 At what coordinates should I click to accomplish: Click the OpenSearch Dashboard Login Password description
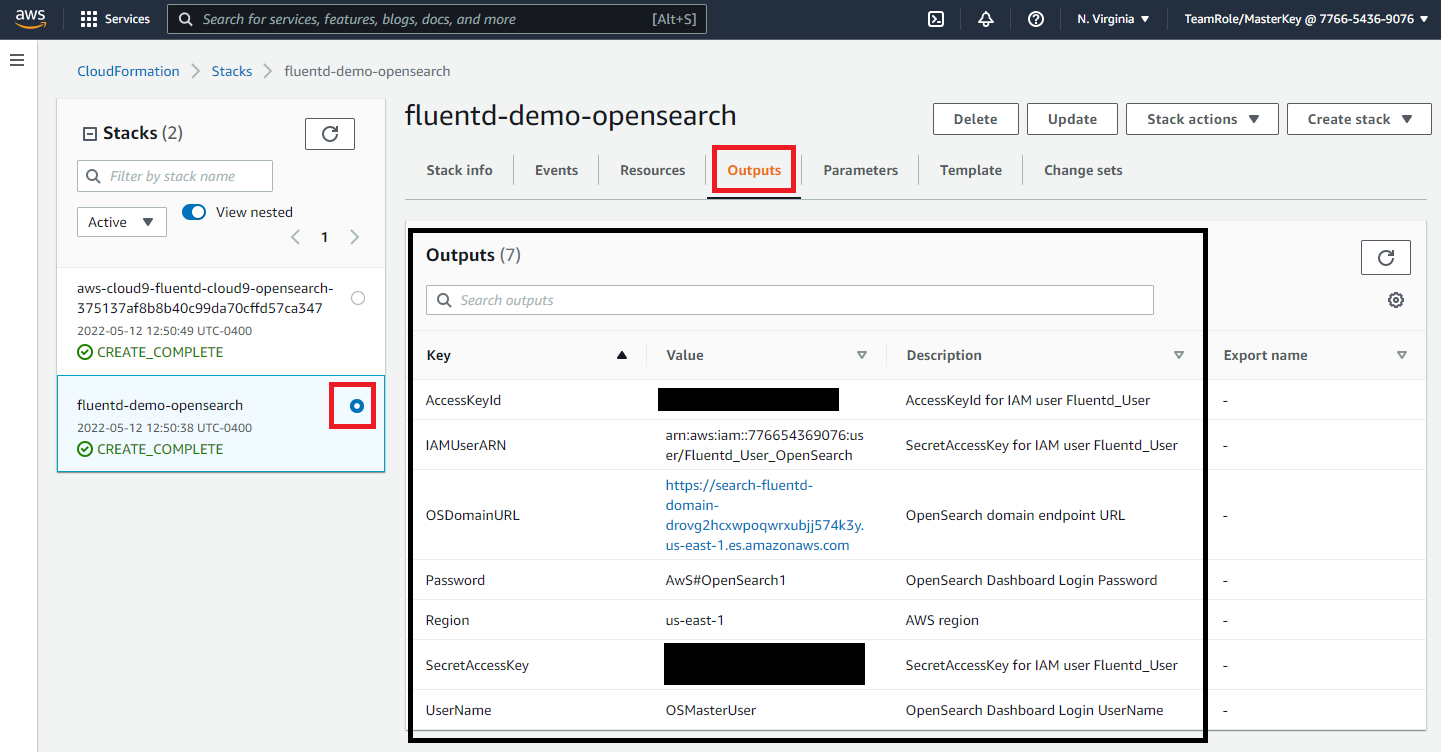tap(1031, 580)
